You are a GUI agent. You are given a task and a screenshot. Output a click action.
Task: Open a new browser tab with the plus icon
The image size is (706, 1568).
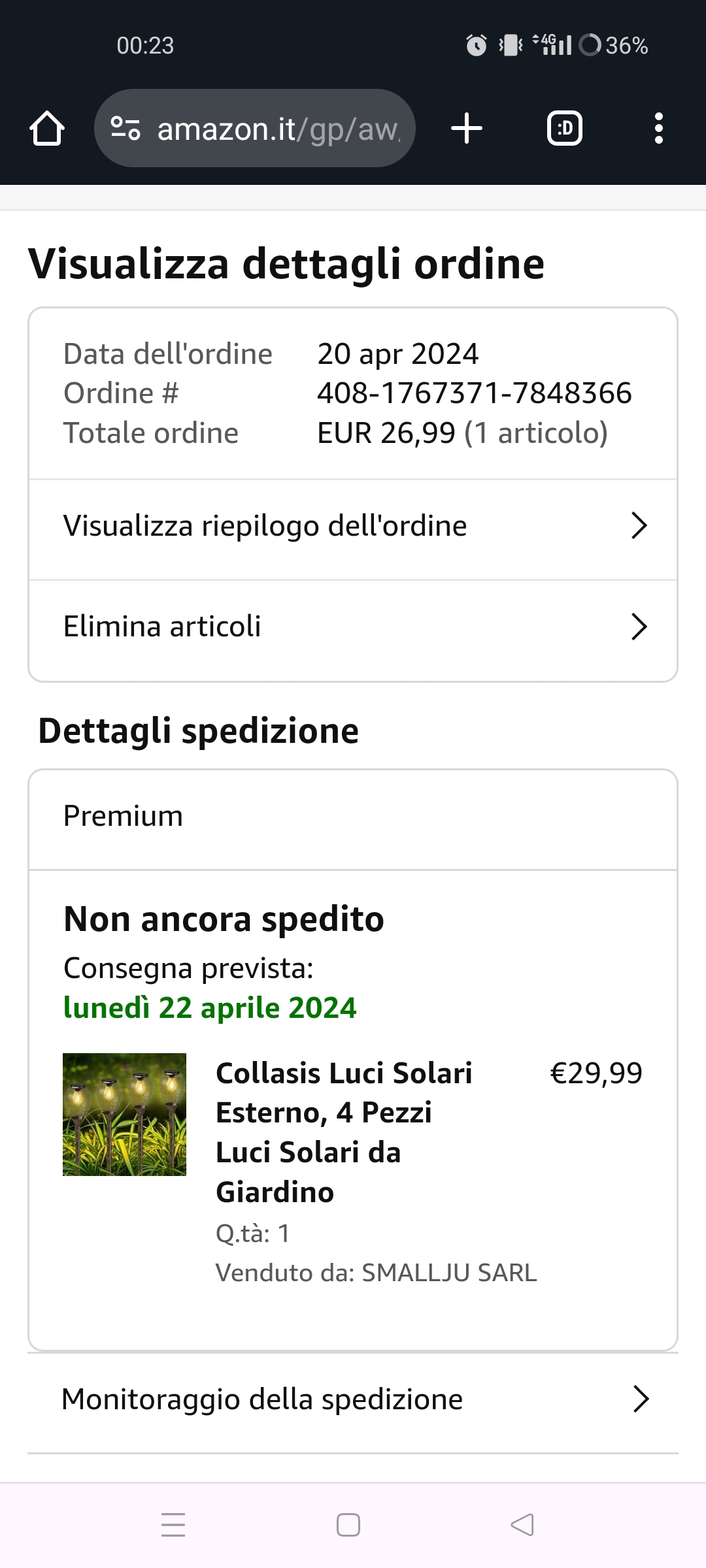[467, 128]
